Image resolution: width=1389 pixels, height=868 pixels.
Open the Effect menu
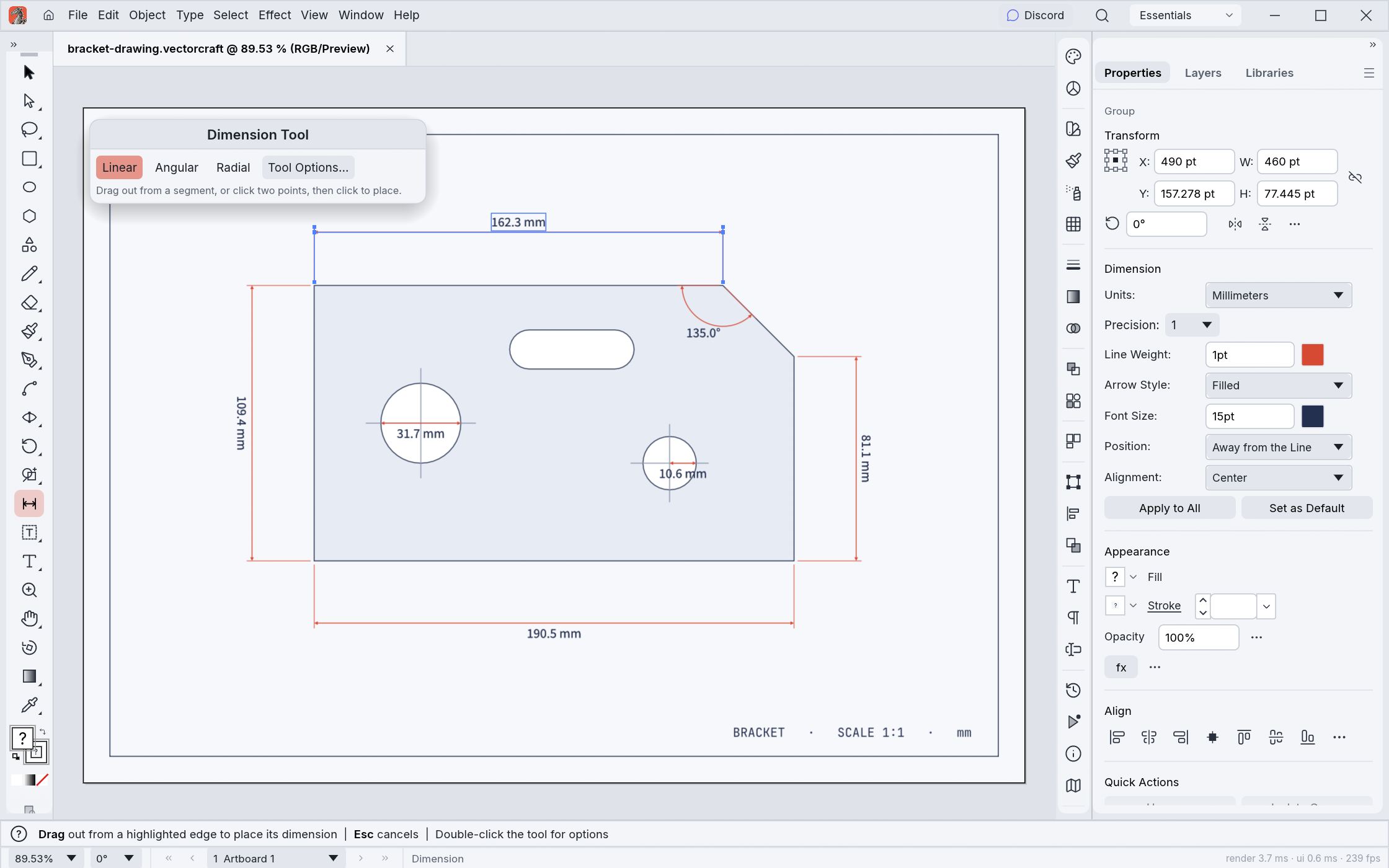(x=275, y=15)
